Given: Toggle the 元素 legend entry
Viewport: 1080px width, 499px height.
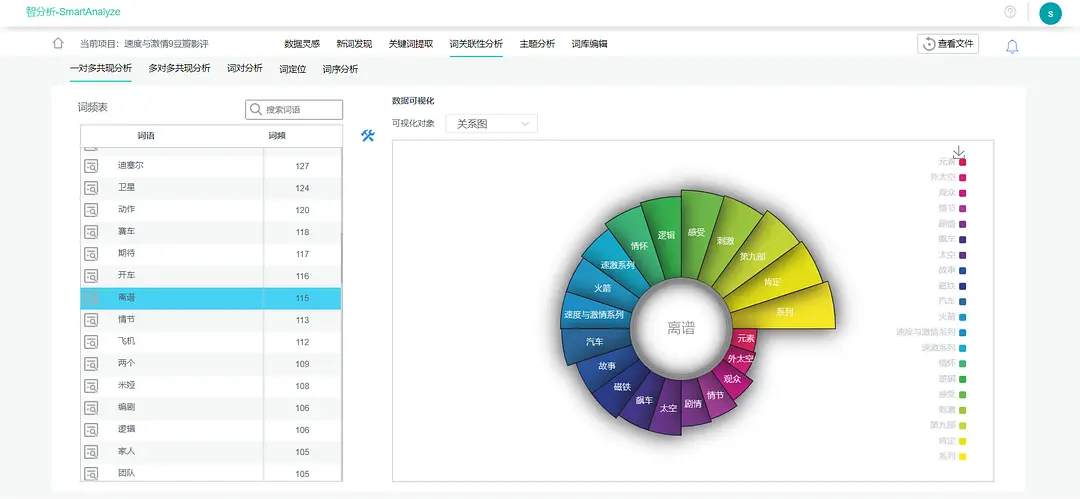Looking at the screenshot, I should 952,162.
